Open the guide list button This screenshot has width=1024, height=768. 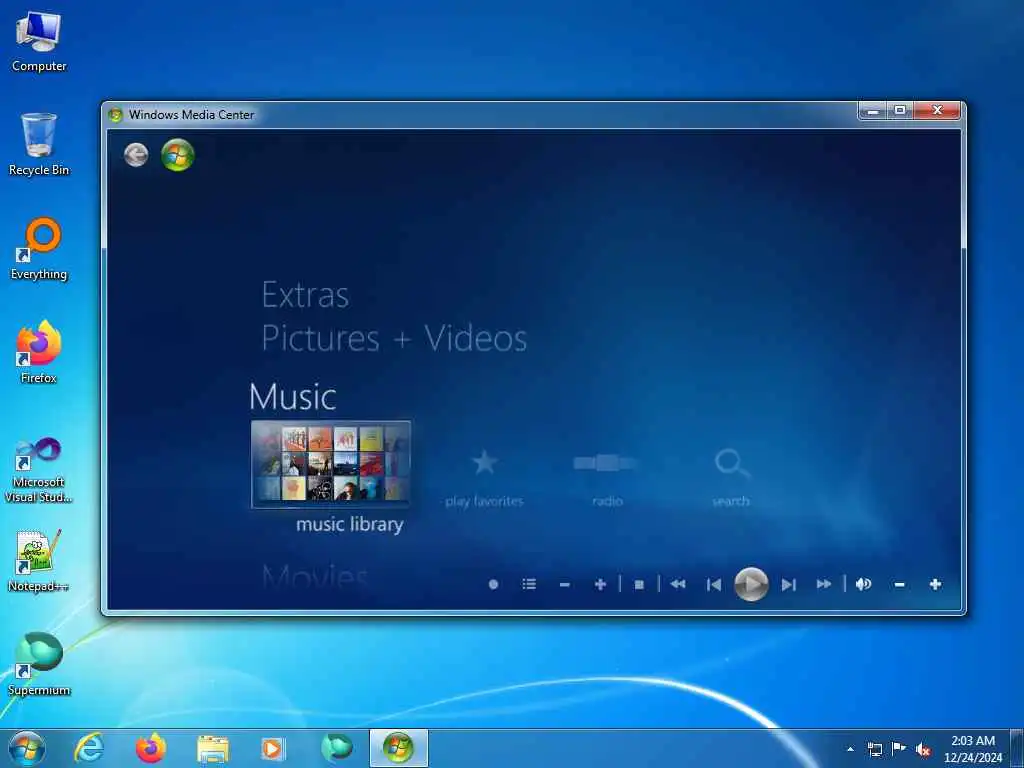click(530, 584)
